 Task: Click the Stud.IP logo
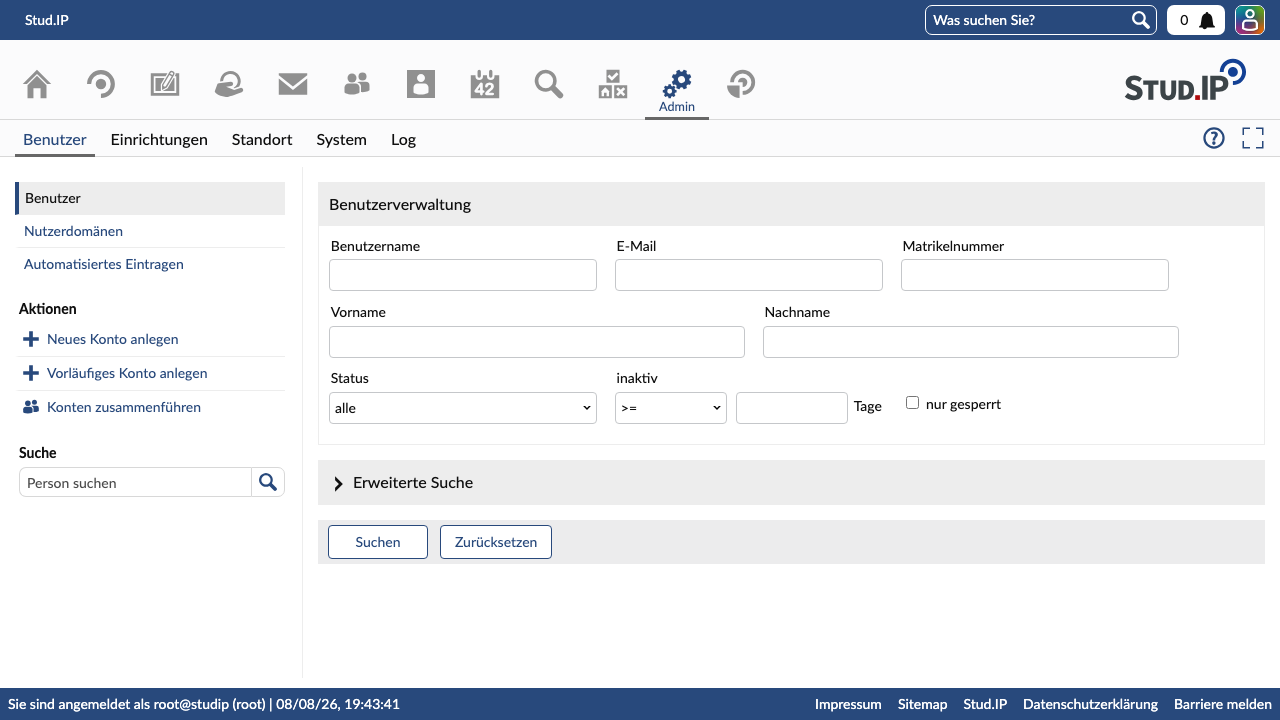[1185, 81]
